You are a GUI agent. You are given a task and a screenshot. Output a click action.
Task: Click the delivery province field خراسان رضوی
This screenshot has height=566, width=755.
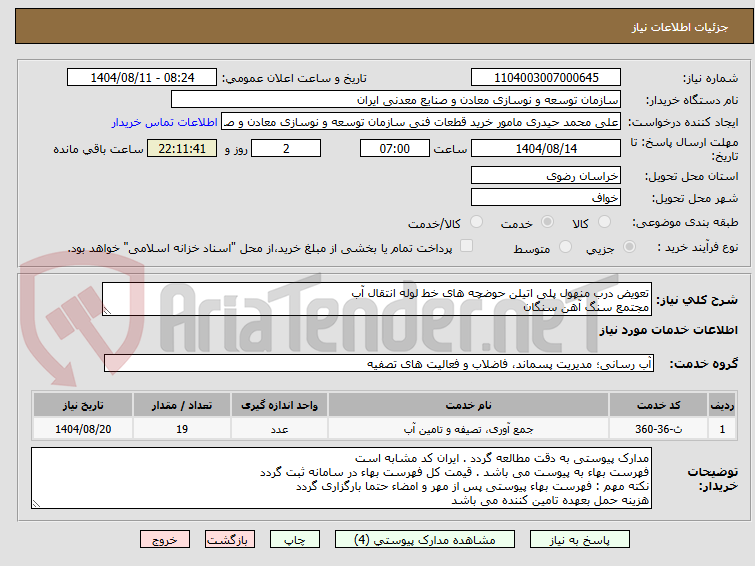(x=546, y=175)
